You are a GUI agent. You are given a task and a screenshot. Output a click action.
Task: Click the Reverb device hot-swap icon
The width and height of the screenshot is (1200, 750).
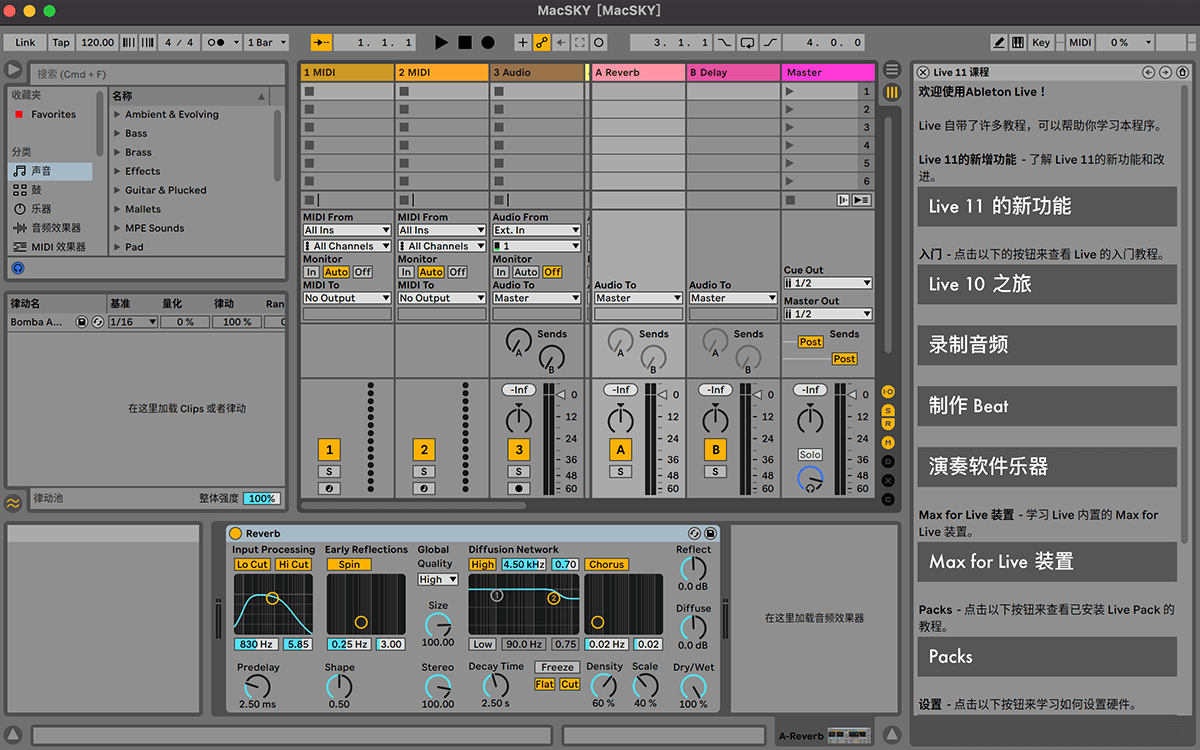click(695, 534)
